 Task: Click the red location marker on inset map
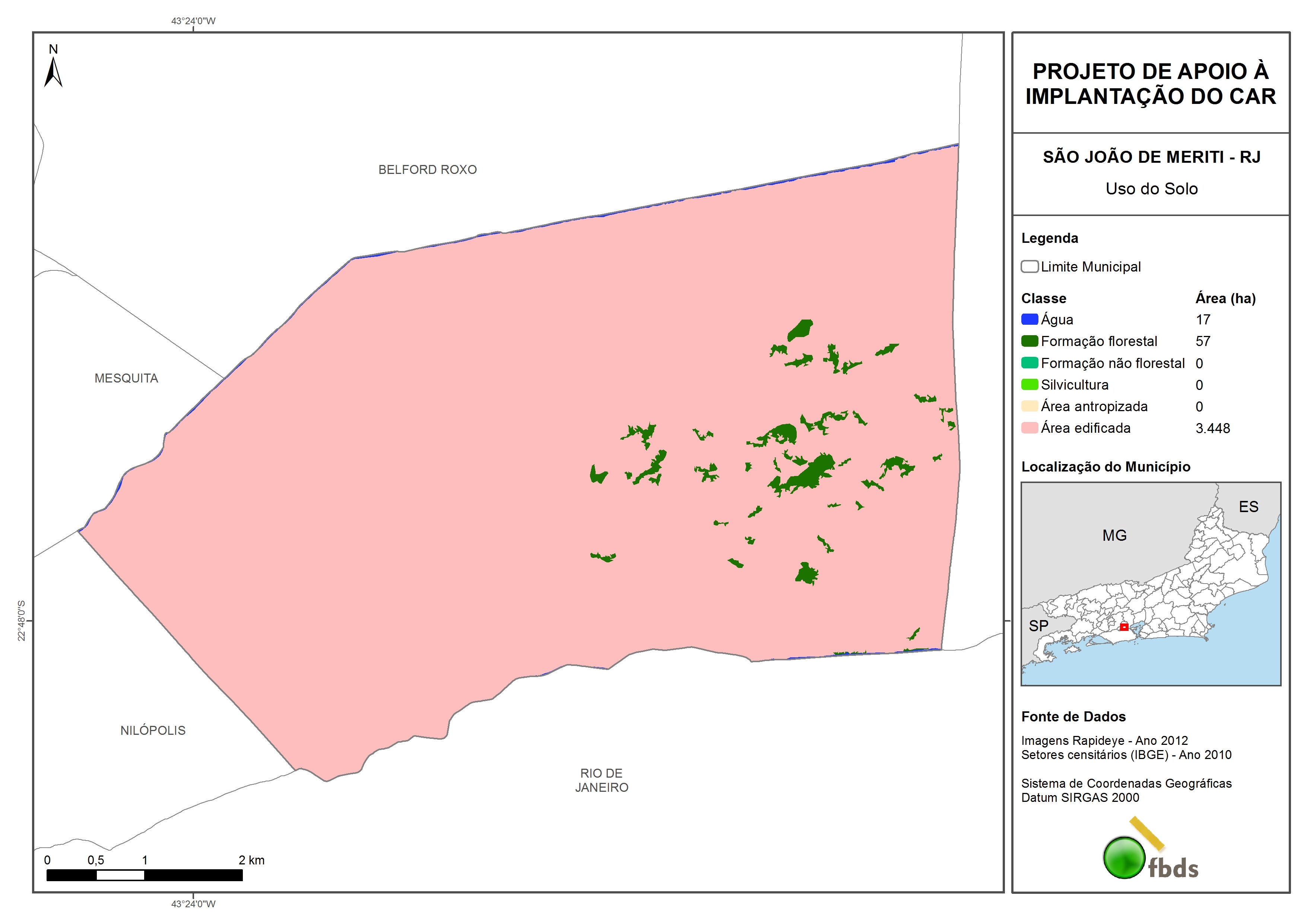[1124, 627]
